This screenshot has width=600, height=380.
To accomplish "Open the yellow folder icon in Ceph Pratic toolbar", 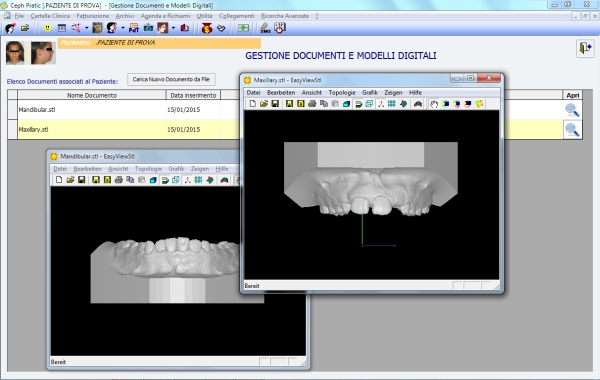I will [25, 28].
